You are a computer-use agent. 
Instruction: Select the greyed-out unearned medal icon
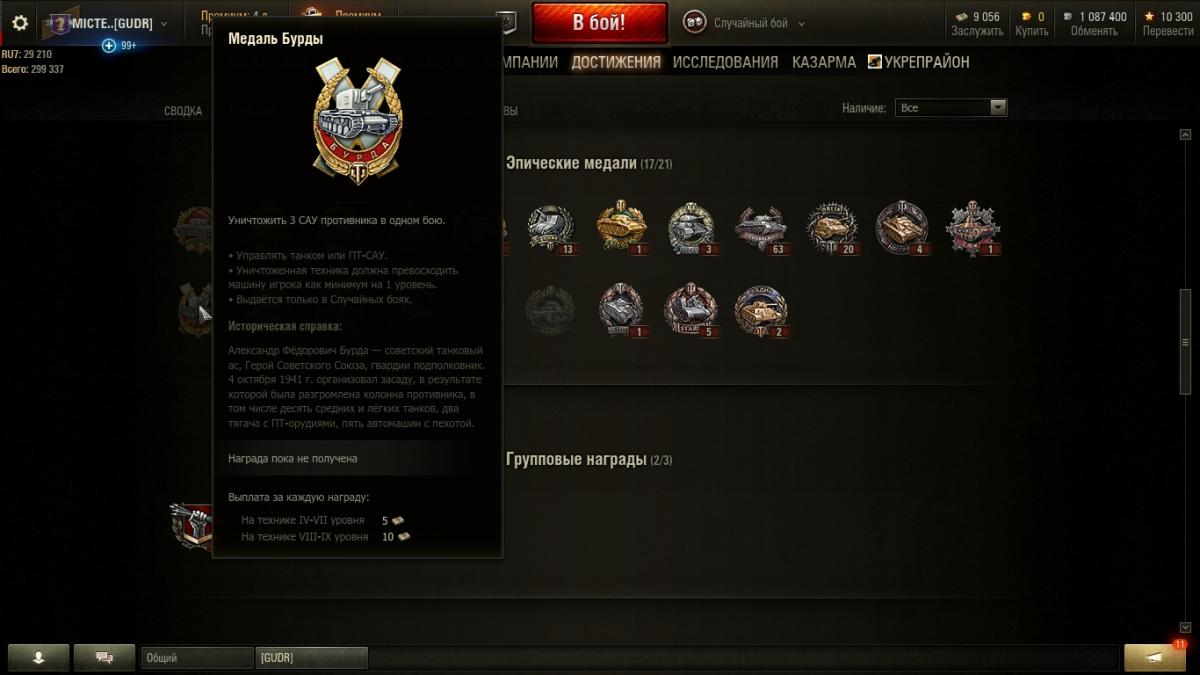551,310
